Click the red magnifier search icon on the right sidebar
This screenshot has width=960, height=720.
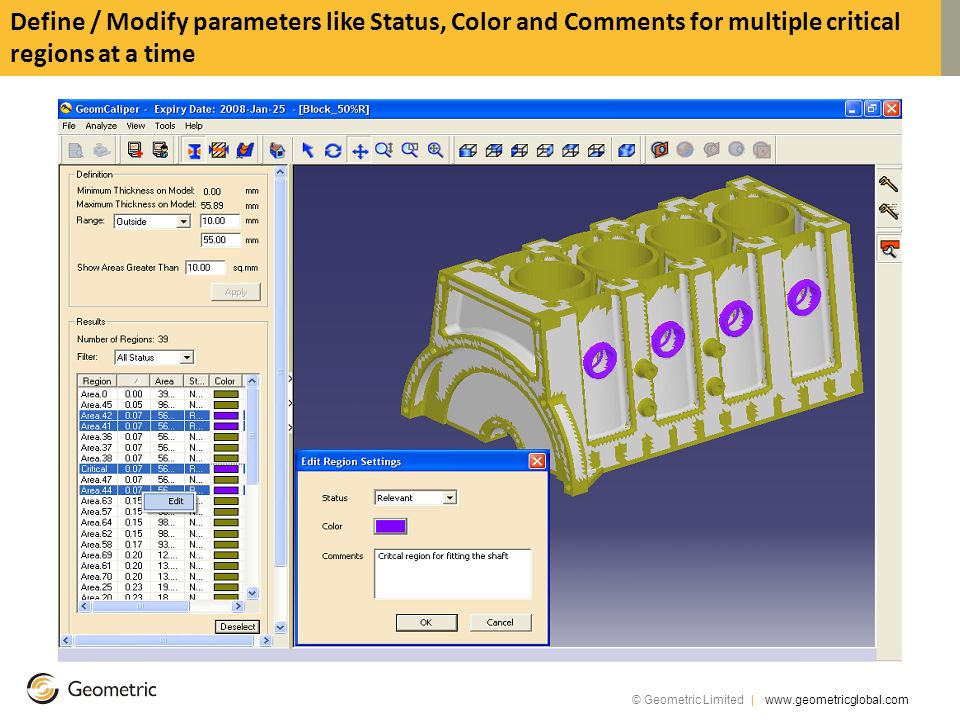click(x=889, y=249)
